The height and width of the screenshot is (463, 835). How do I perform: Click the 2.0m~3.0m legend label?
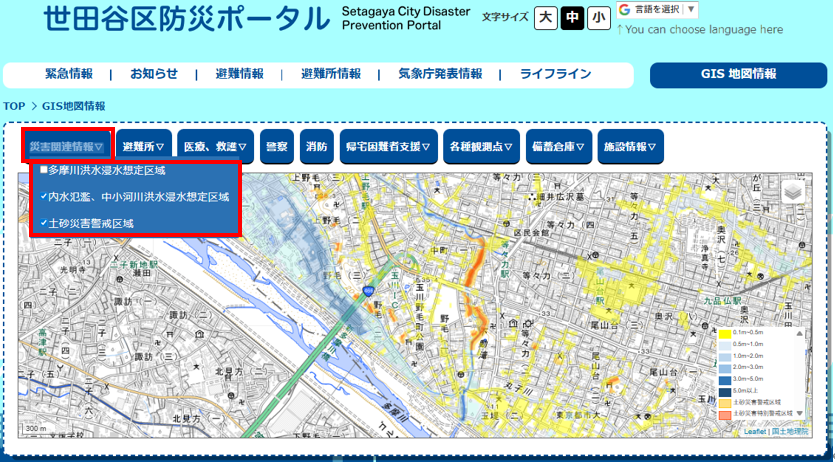748,367
